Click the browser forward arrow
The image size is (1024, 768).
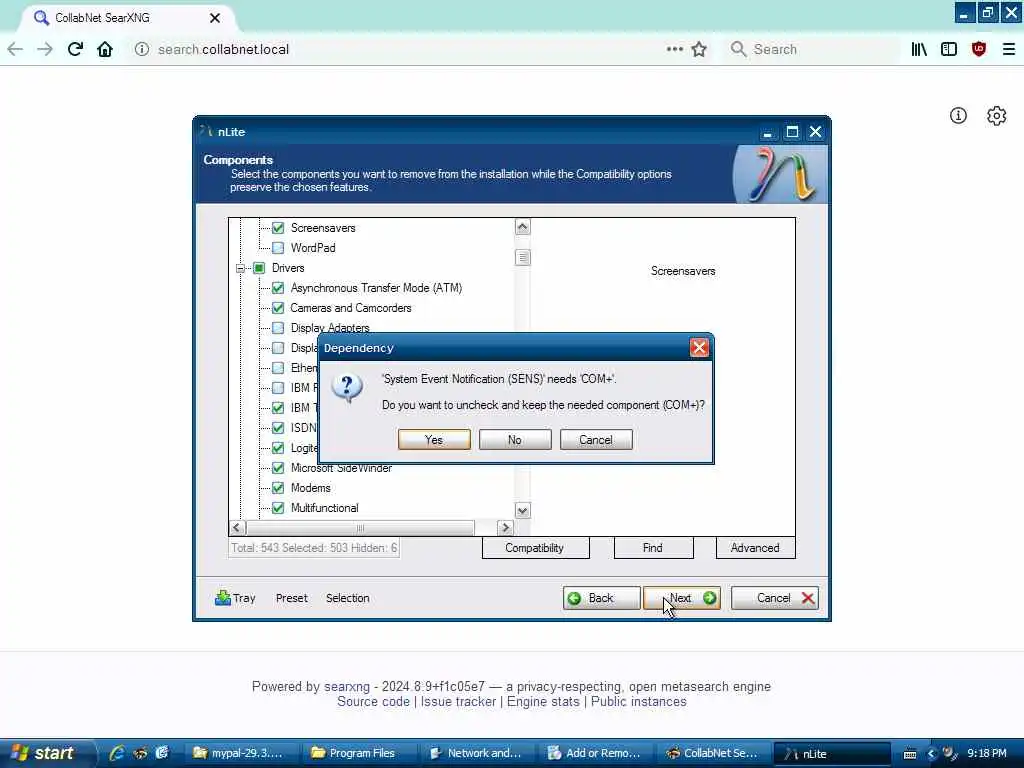click(45, 49)
